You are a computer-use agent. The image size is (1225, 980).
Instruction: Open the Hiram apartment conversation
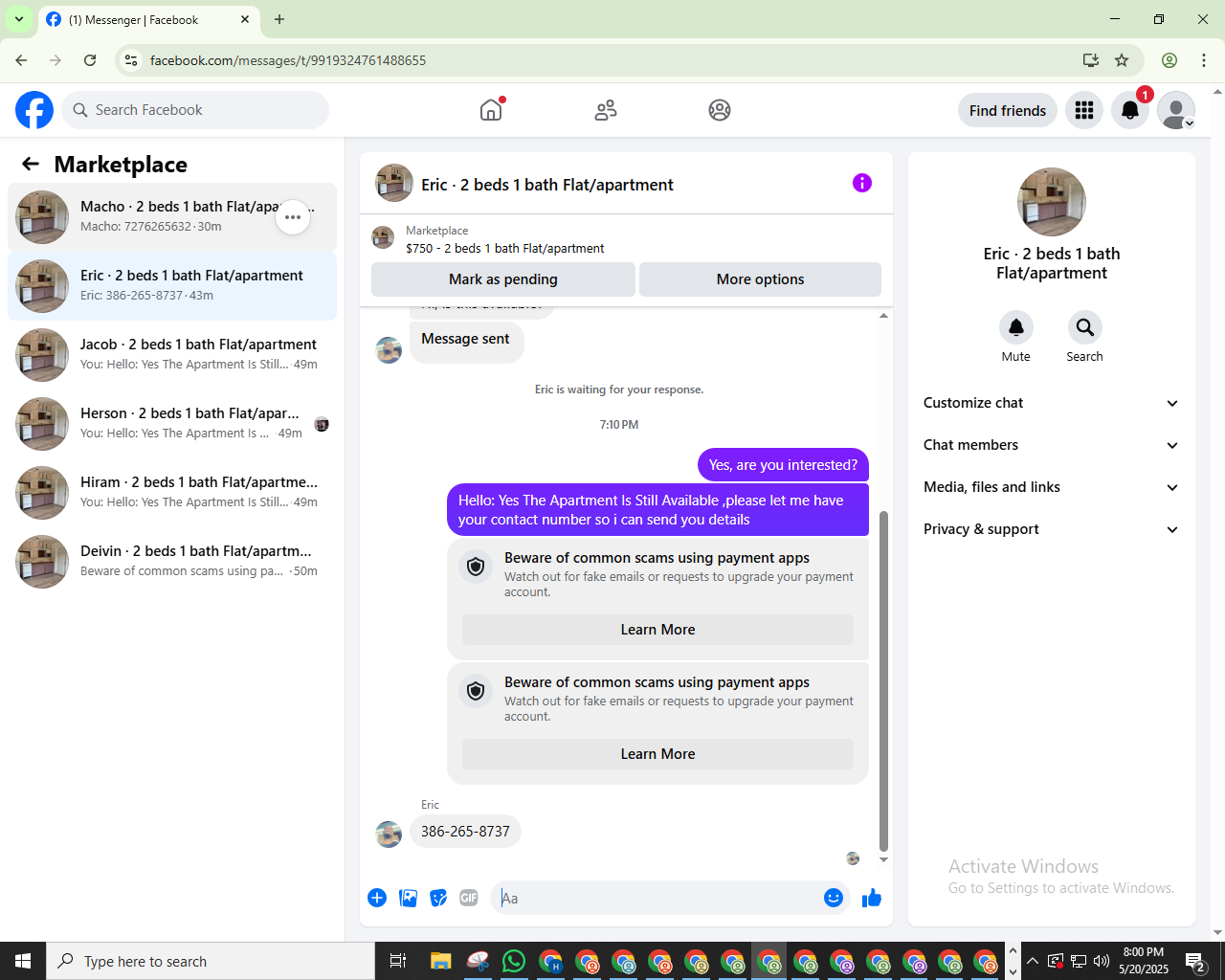(172, 493)
